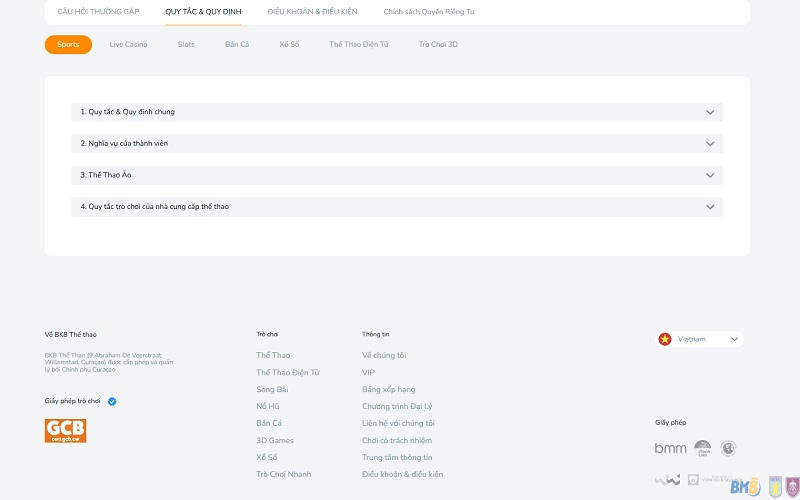Switch to "CÂU HỎI THƯỜNG GẶP" tab
The width and height of the screenshot is (800, 500).
tap(98, 11)
